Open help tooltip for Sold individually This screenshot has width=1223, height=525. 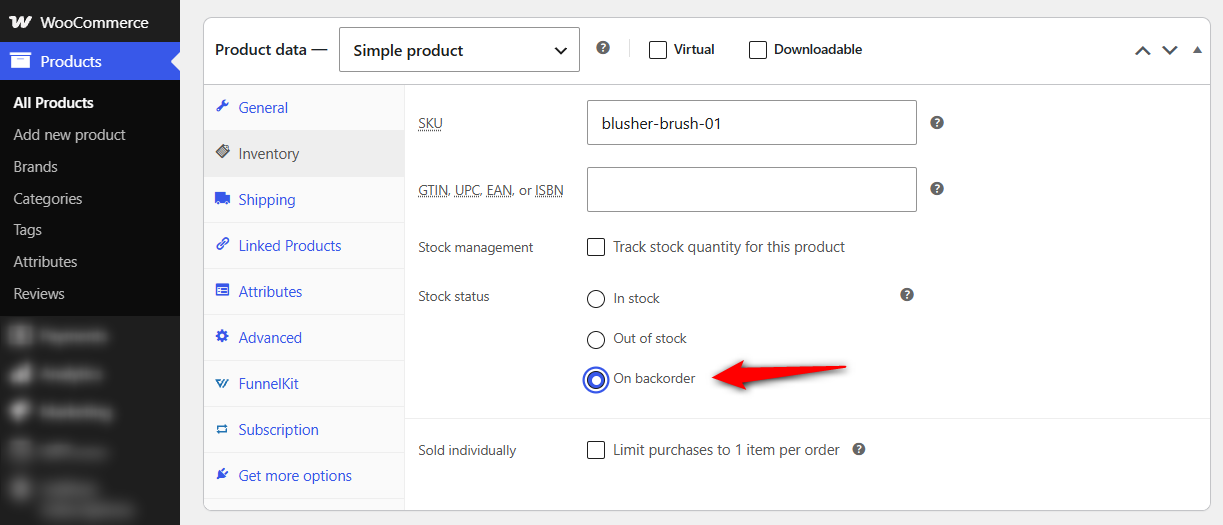pos(858,450)
